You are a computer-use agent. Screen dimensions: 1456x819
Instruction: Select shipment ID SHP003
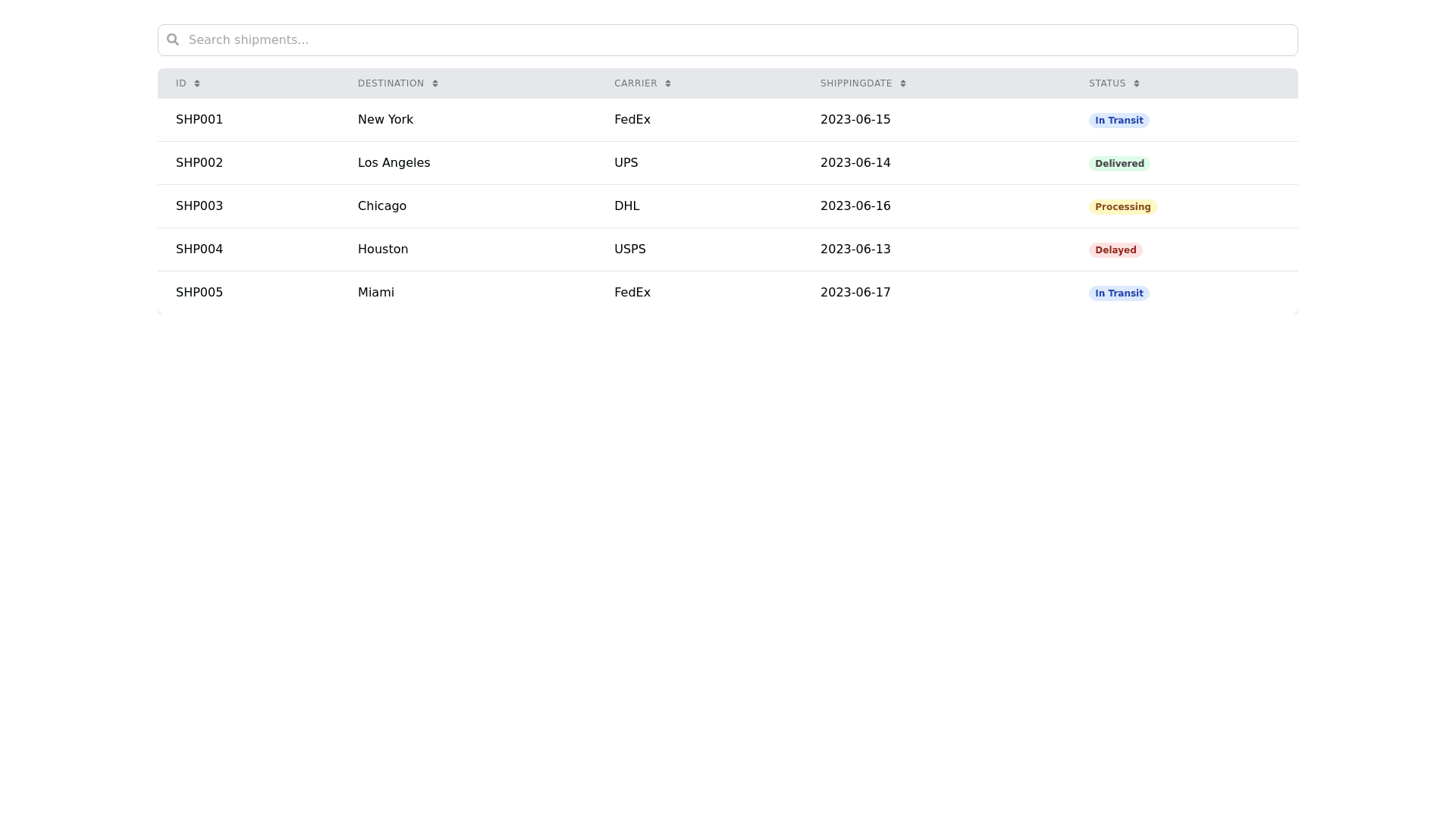tap(199, 206)
